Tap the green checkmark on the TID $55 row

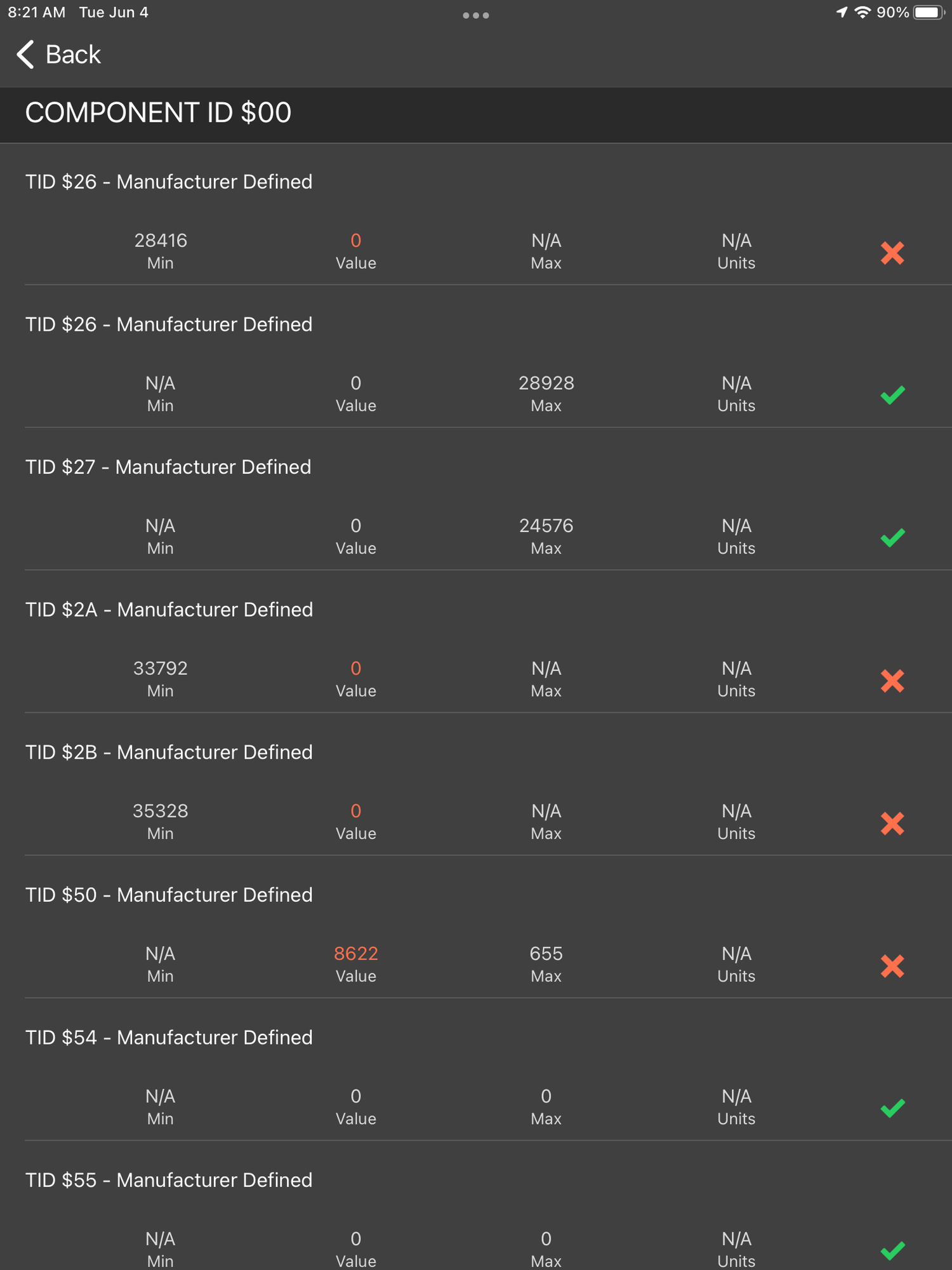892,1251
